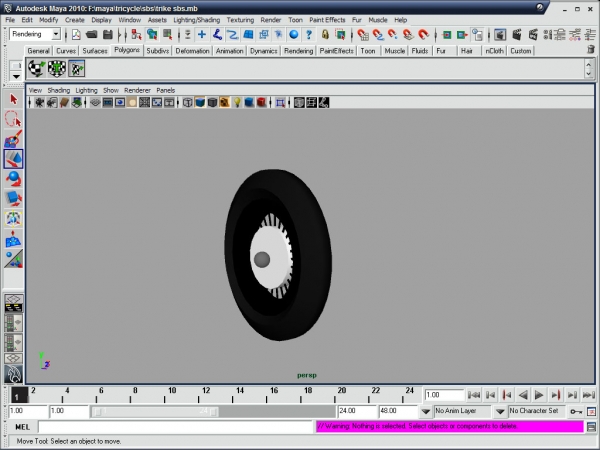Open the shelf options down arrow
This screenshot has height=450, width=600.
16,77
